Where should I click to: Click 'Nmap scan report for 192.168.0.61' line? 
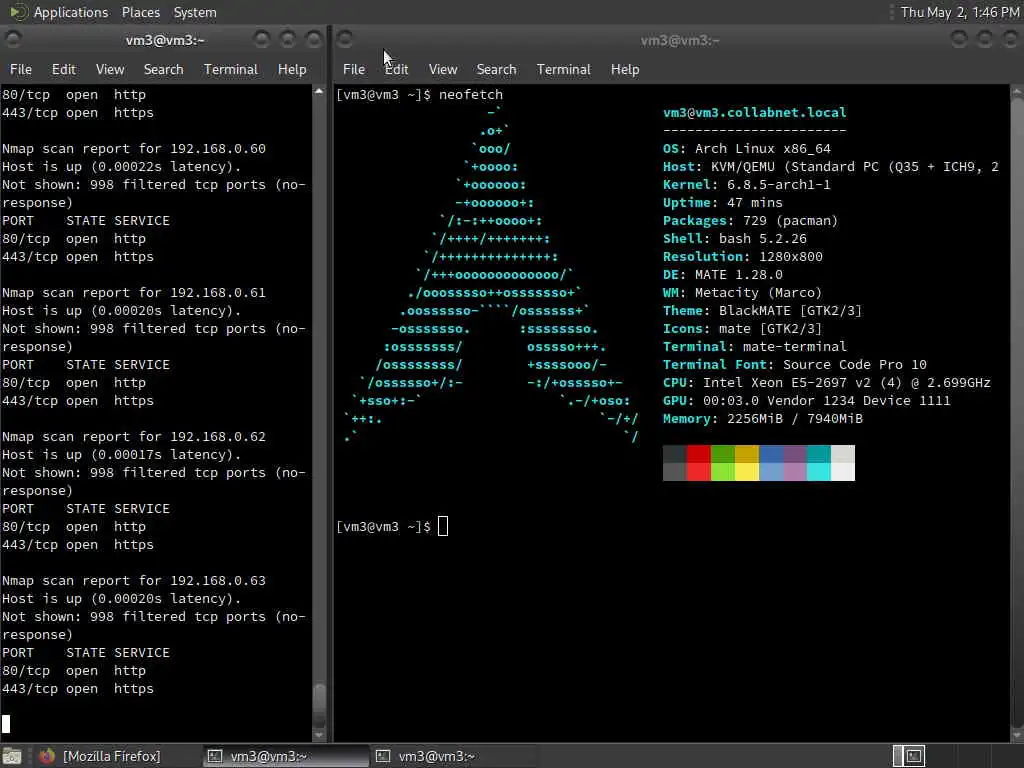(134, 293)
